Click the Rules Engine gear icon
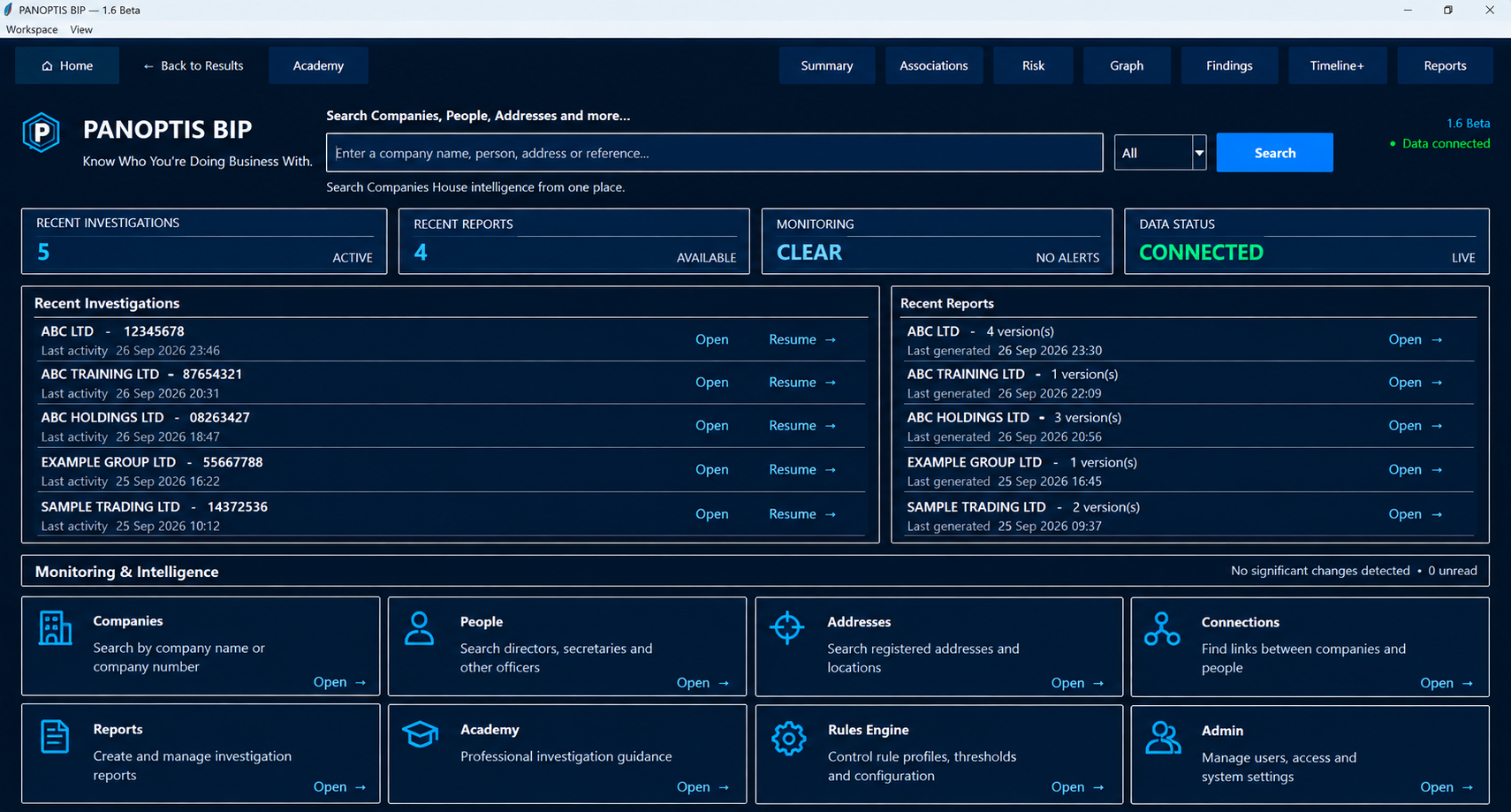1511x812 pixels. (788, 738)
